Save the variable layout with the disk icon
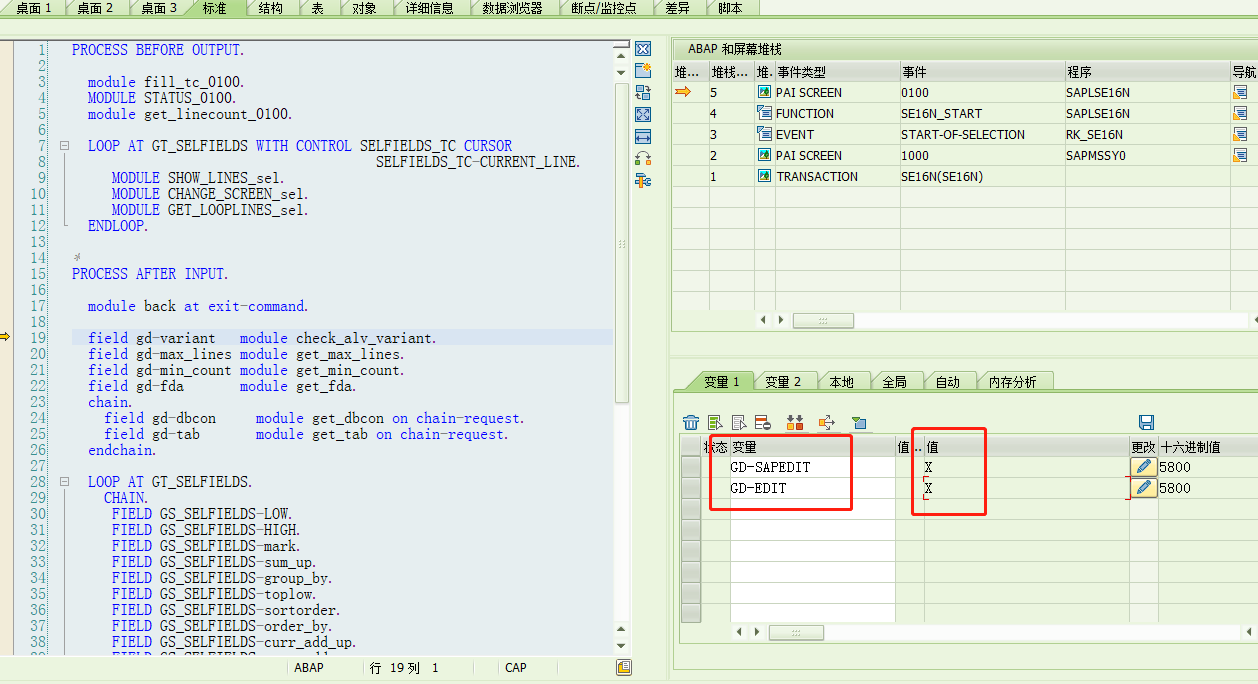The height and width of the screenshot is (684, 1258). [x=1145, y=422]
